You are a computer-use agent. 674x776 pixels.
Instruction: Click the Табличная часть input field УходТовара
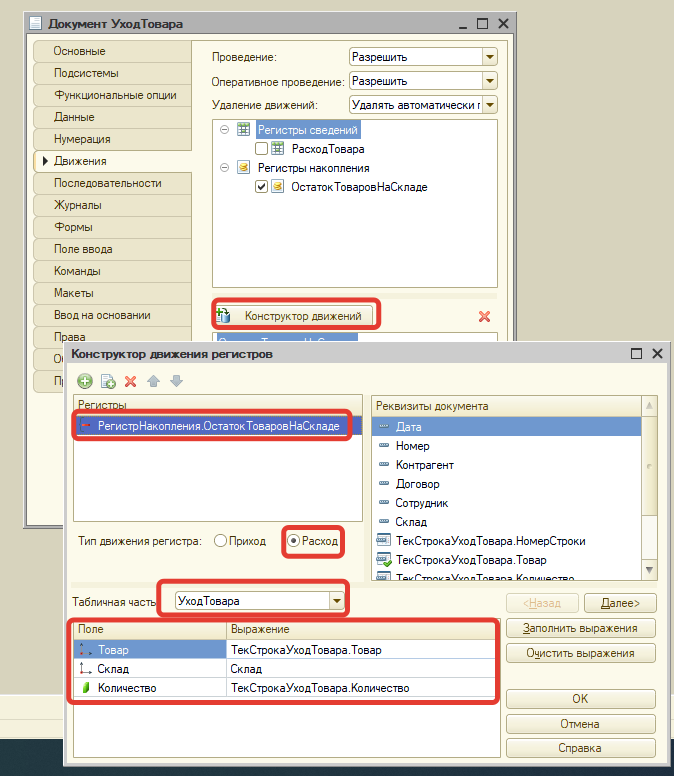point(252,601)
